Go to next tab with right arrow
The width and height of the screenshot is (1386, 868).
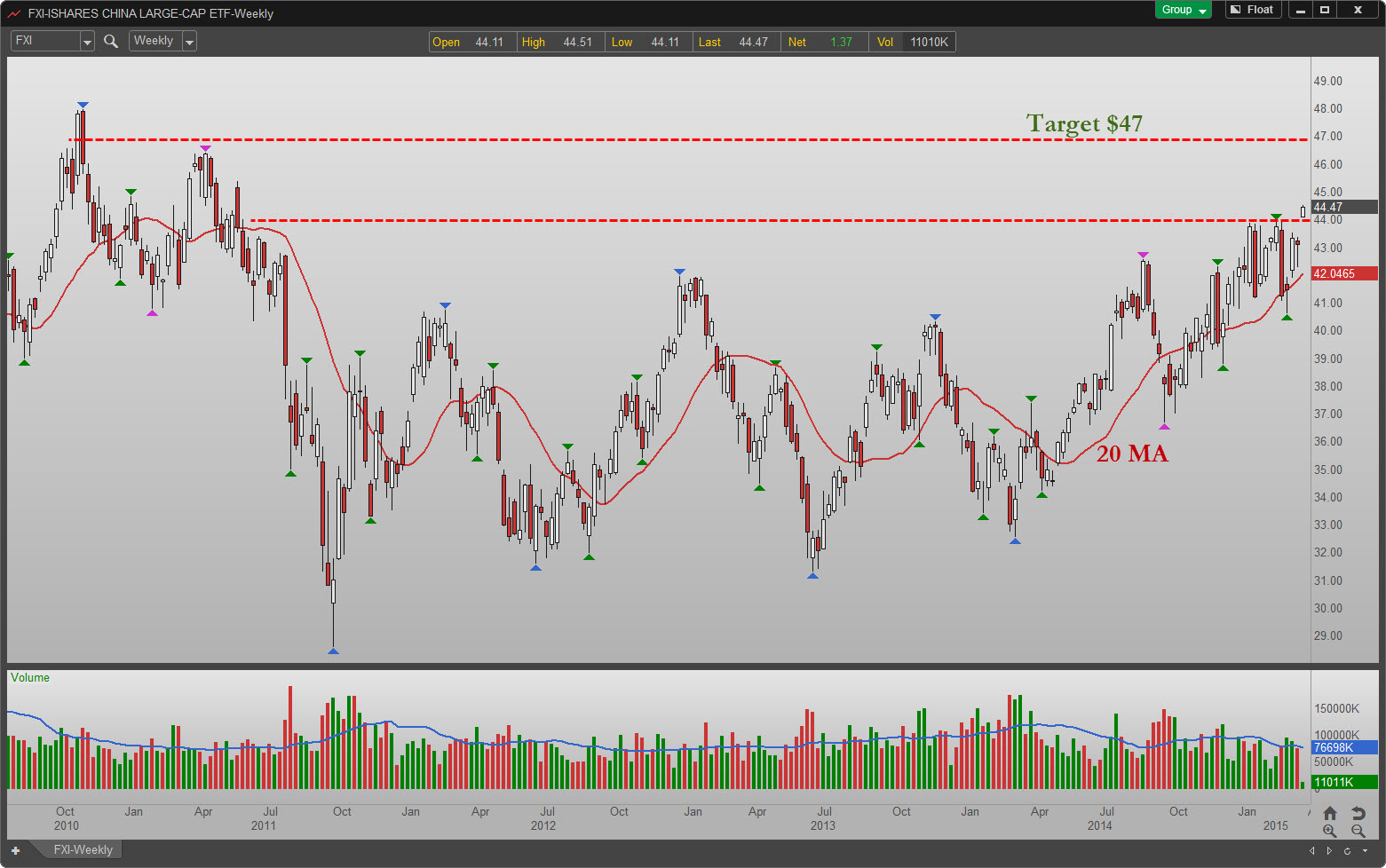click(1329, 850)
